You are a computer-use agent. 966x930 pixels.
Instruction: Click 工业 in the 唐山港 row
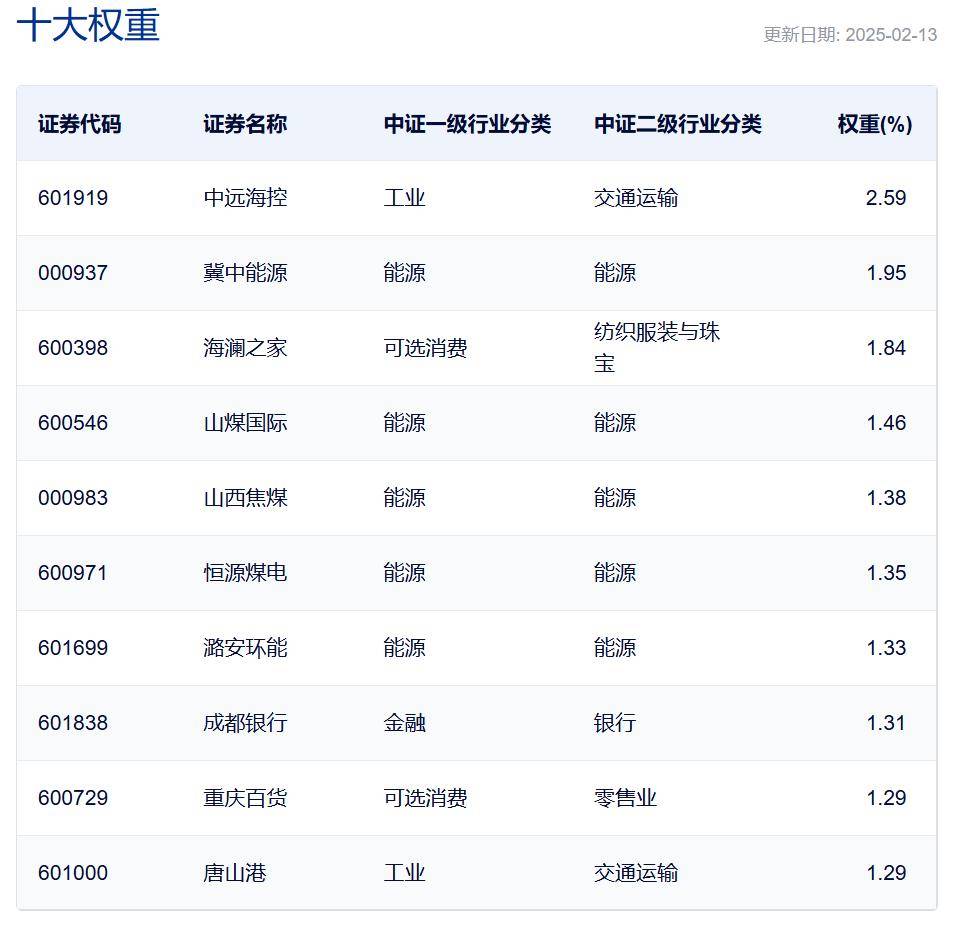[x=405, y=874]
